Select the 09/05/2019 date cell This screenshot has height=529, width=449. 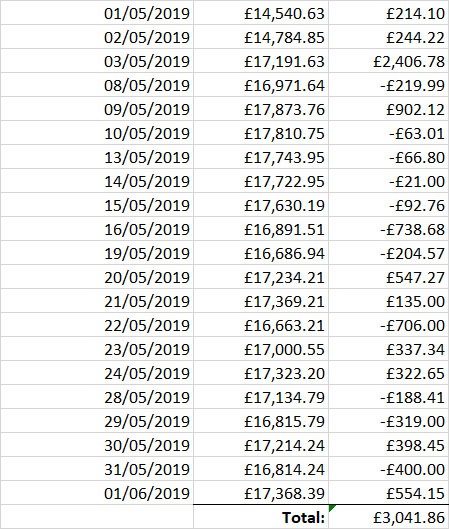[x=97, y=109]
